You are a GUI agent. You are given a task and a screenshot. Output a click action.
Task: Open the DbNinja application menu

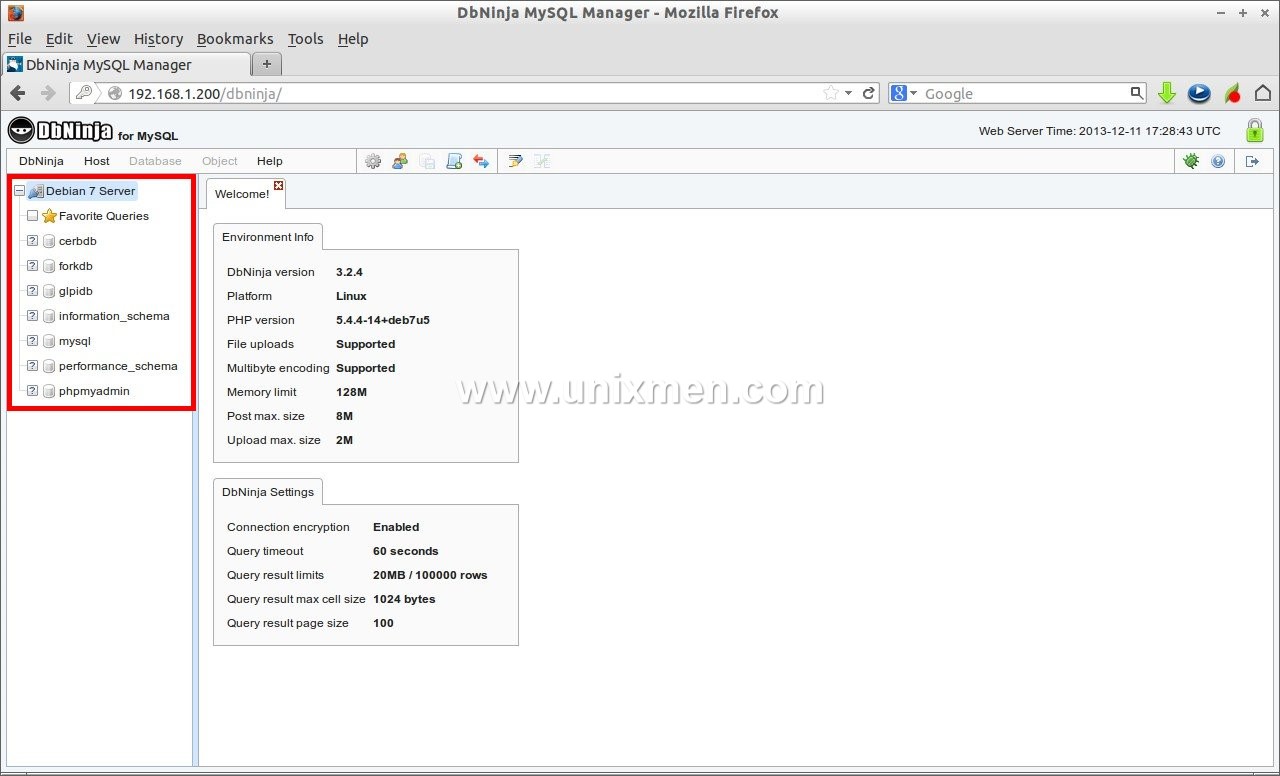pyautogui.click(x=41, y=161)
